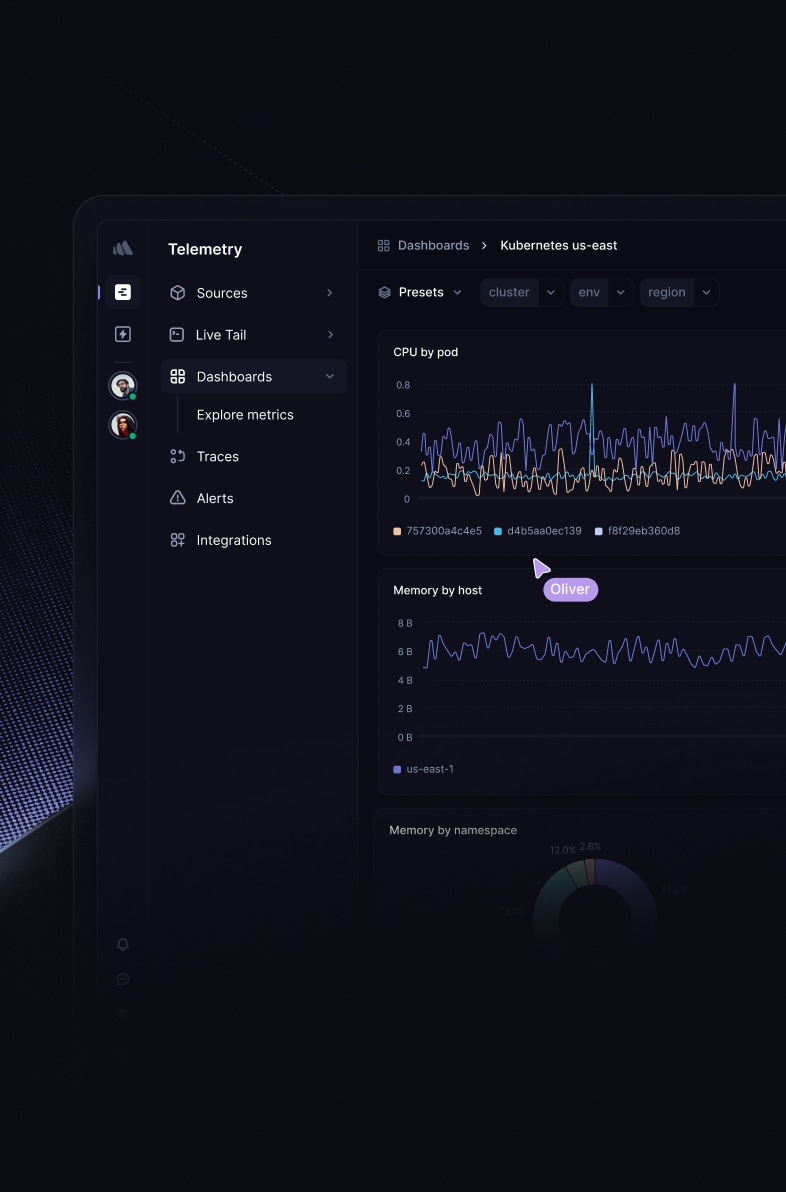Click the Integrations icon
This screenshot has width=786, height=1192.
(x=177, y=540)
